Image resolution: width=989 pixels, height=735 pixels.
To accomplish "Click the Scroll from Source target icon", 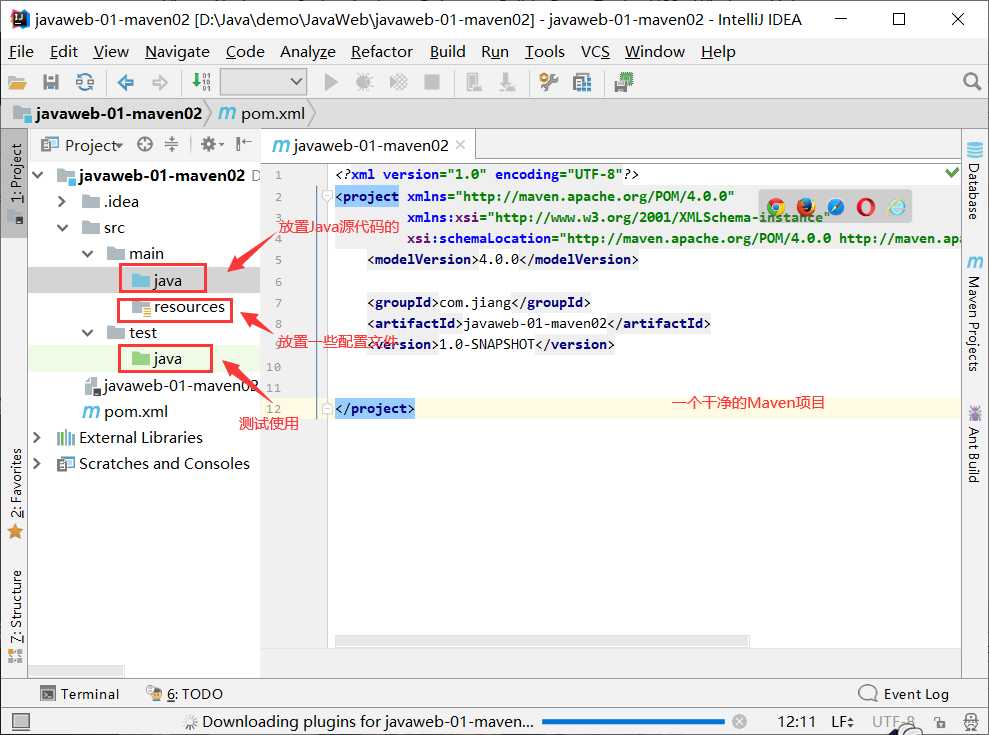I will point(145,144).
